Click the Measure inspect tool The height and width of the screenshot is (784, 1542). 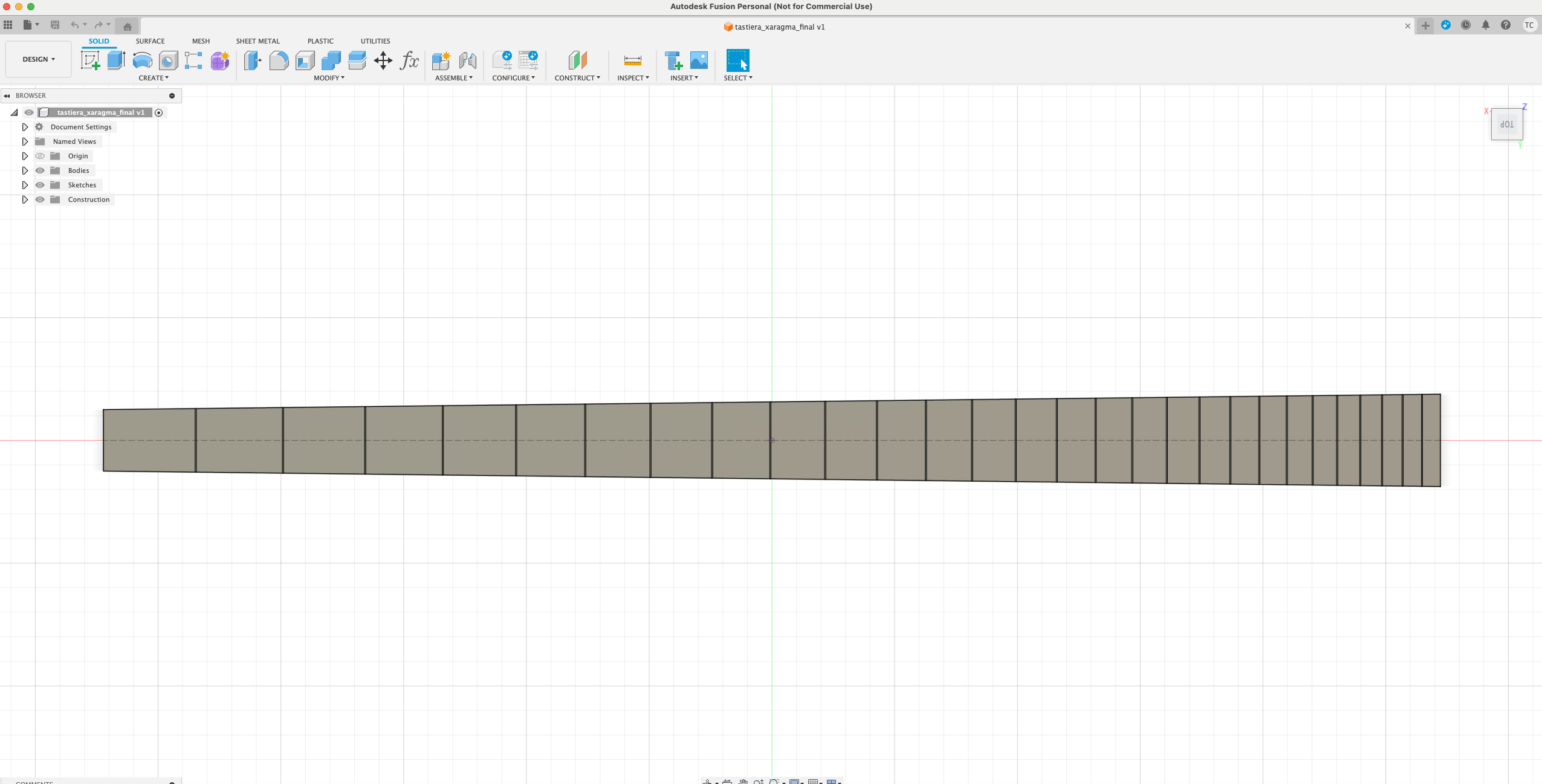pyautogui.click(x=632, y=60)
